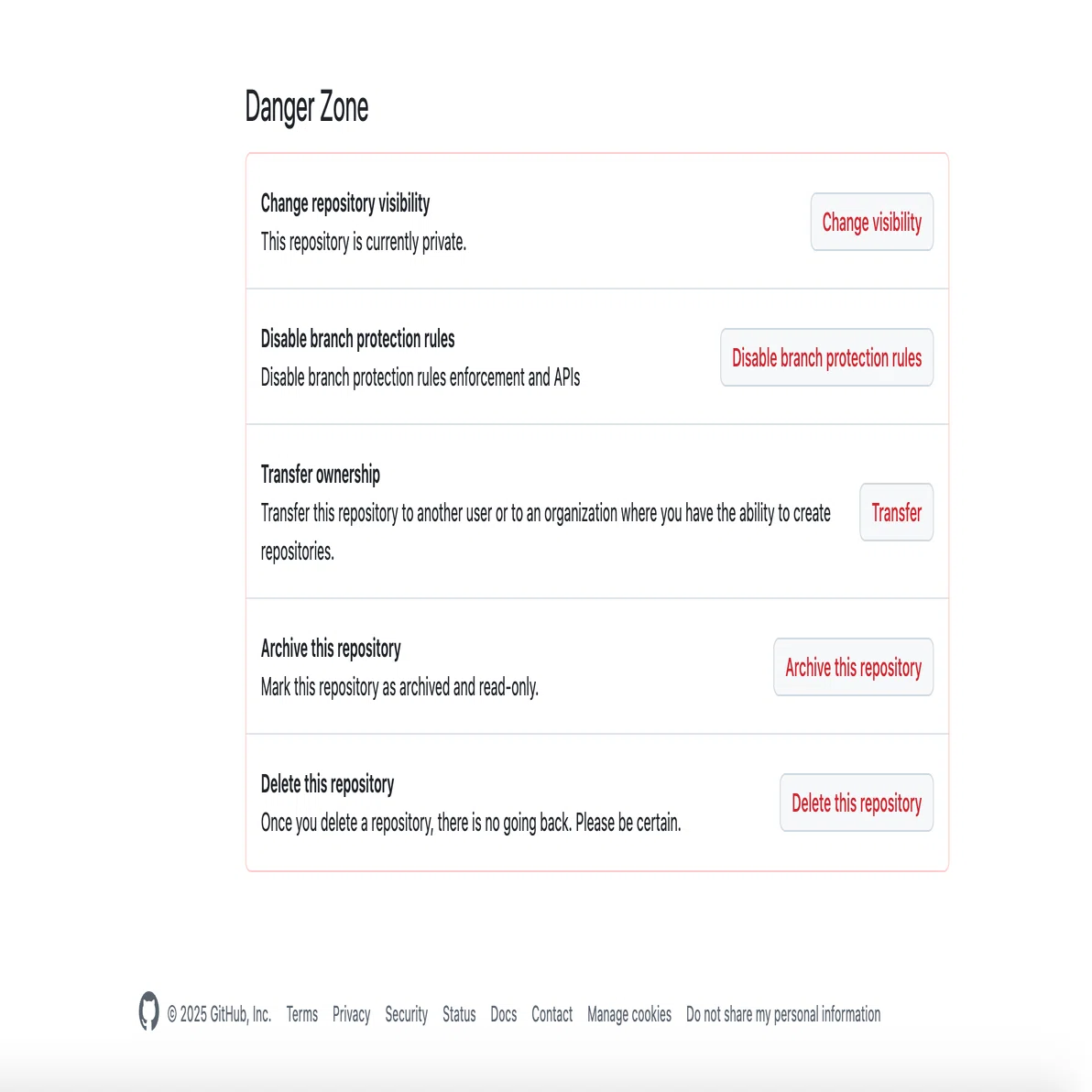Image resolution: width=1092 pixels, height=1092 pixels.
Task: Click the Danger Zone heading
Action: [x=306, y=108]
